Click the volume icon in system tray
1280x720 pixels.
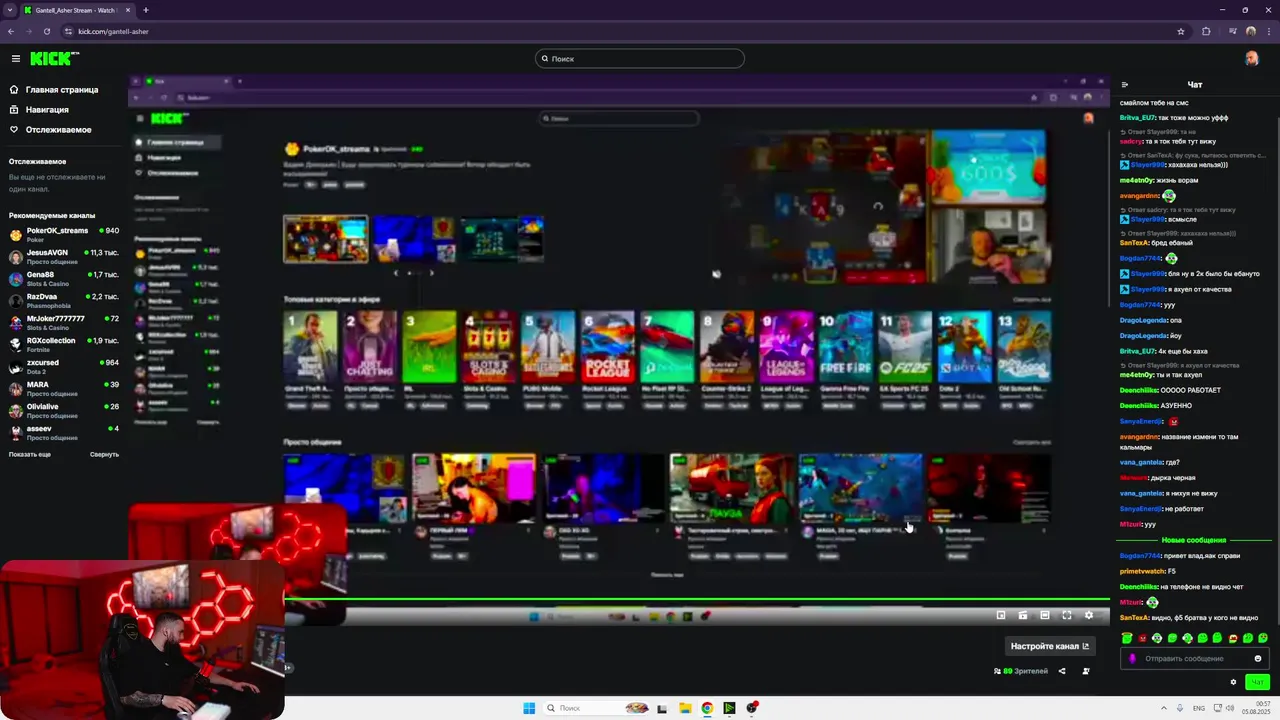pyautogui.click(x=1229, y=708)
